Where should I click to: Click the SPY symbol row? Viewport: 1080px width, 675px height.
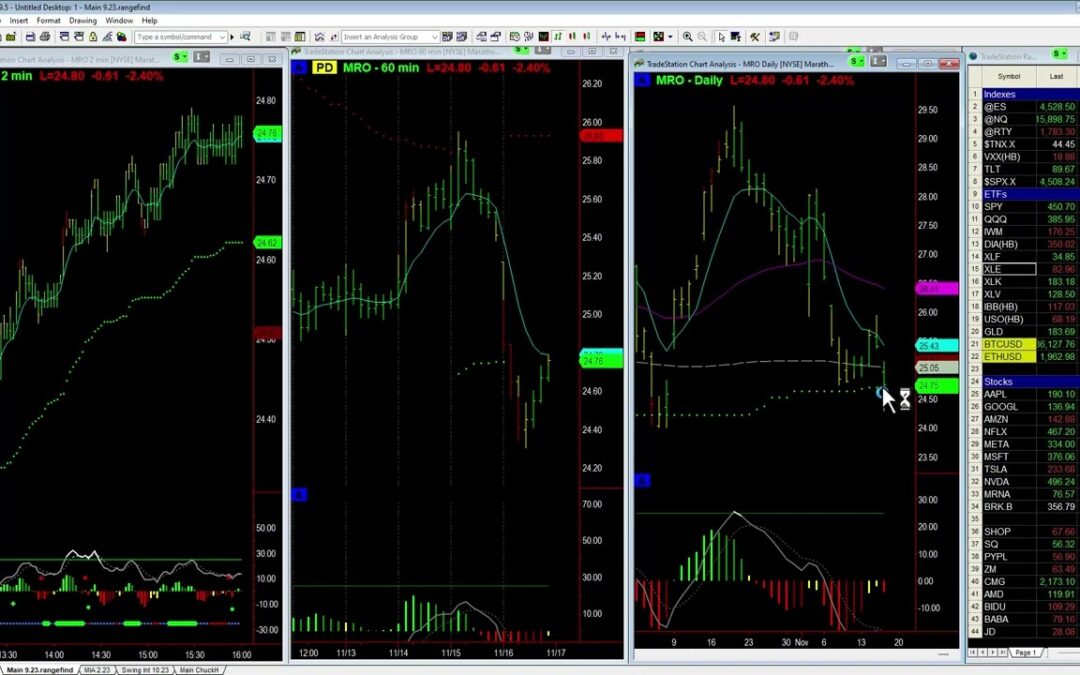(x=1024, y=207)
